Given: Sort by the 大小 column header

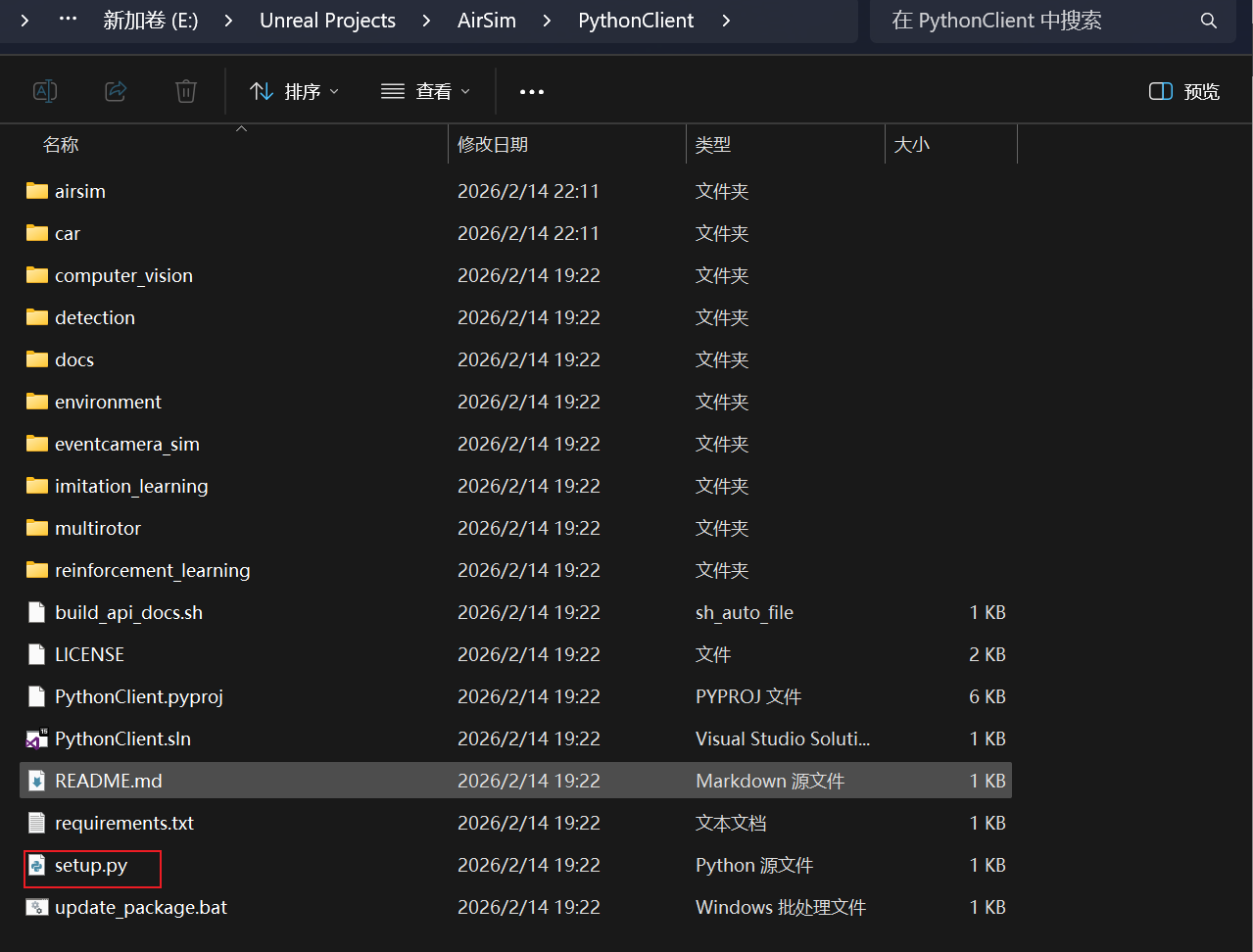Looking at the screenshot, I should 912,145.
